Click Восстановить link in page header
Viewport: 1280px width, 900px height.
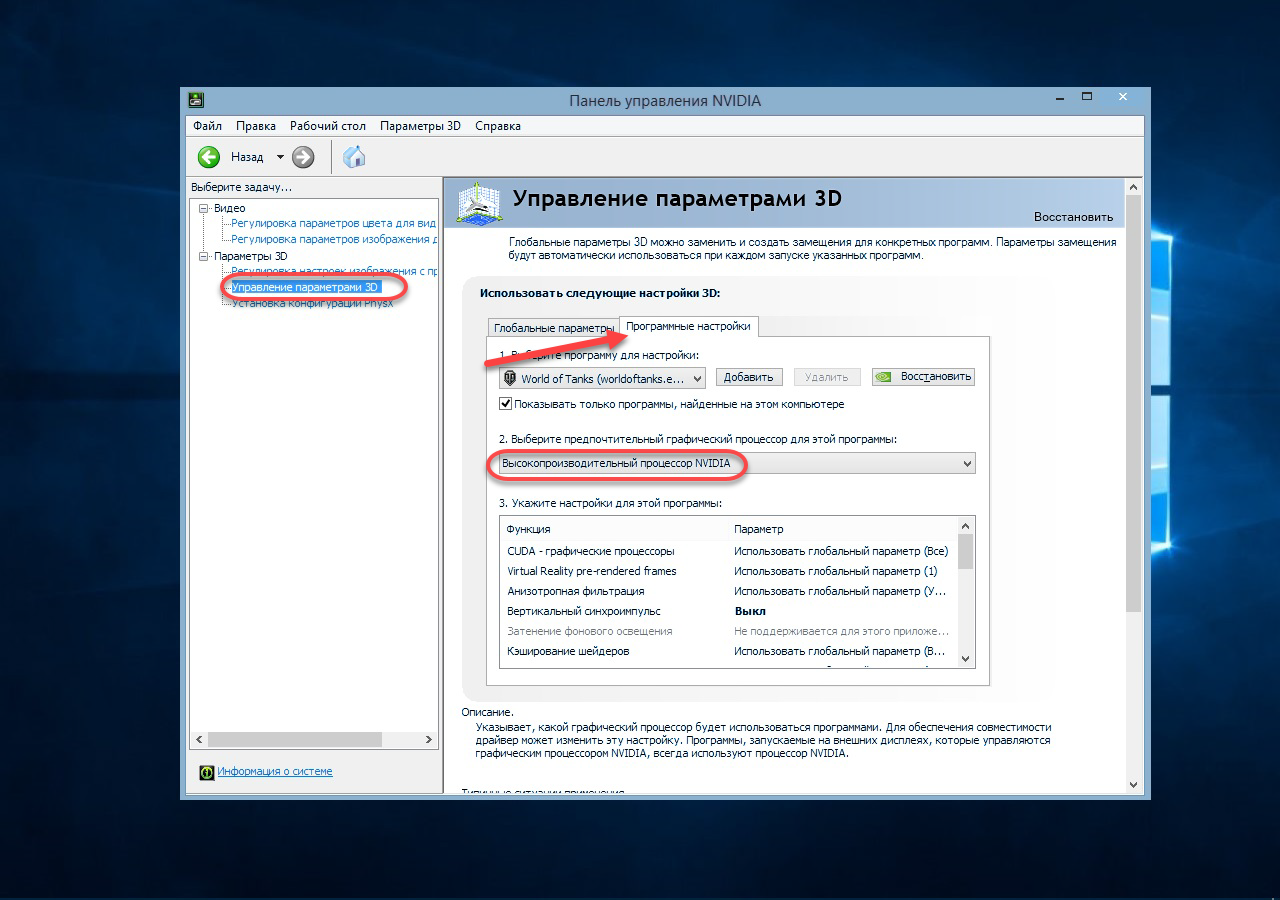(x=1073, y=216)
